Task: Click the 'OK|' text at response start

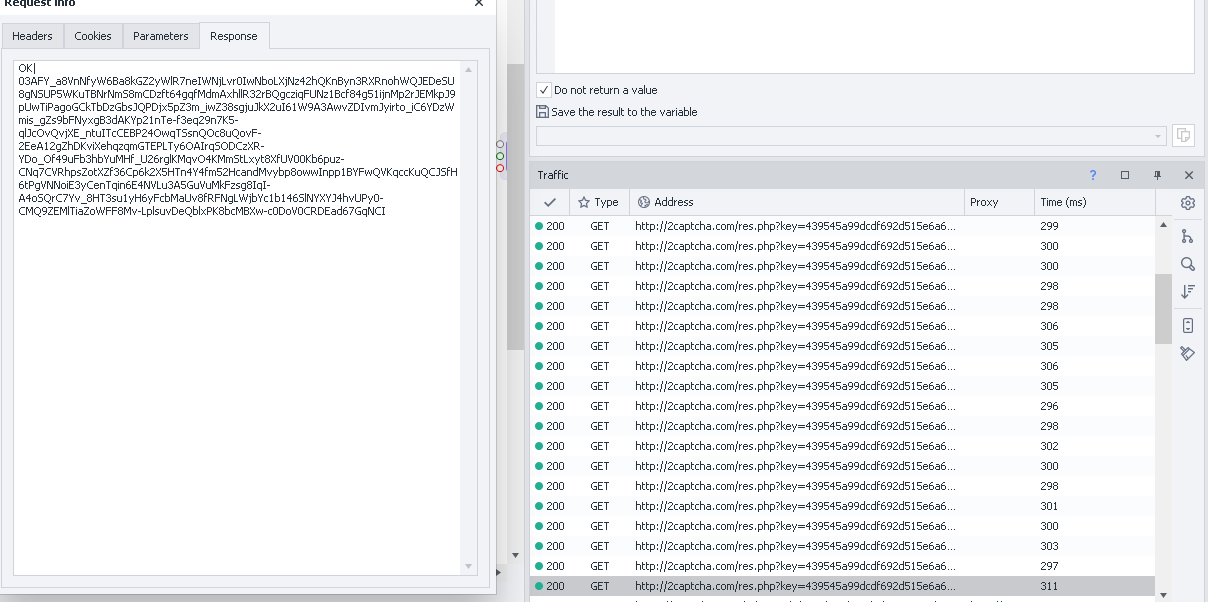Action: [26, 68]
